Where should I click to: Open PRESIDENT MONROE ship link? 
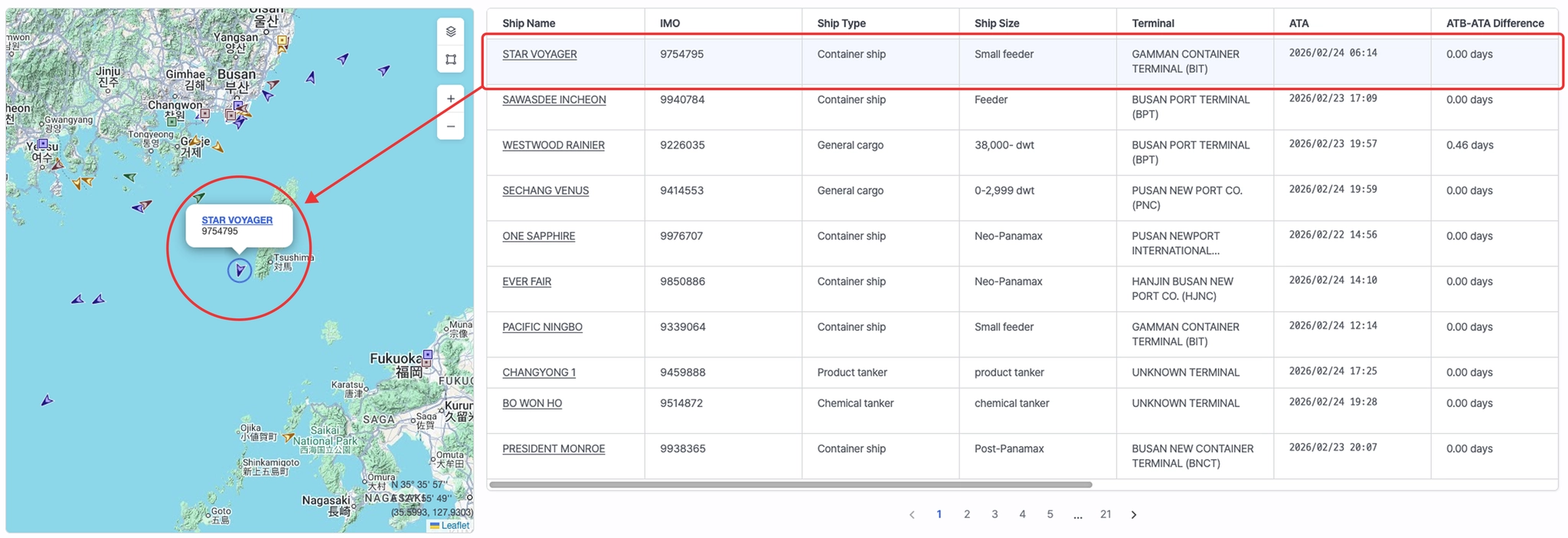554,448
